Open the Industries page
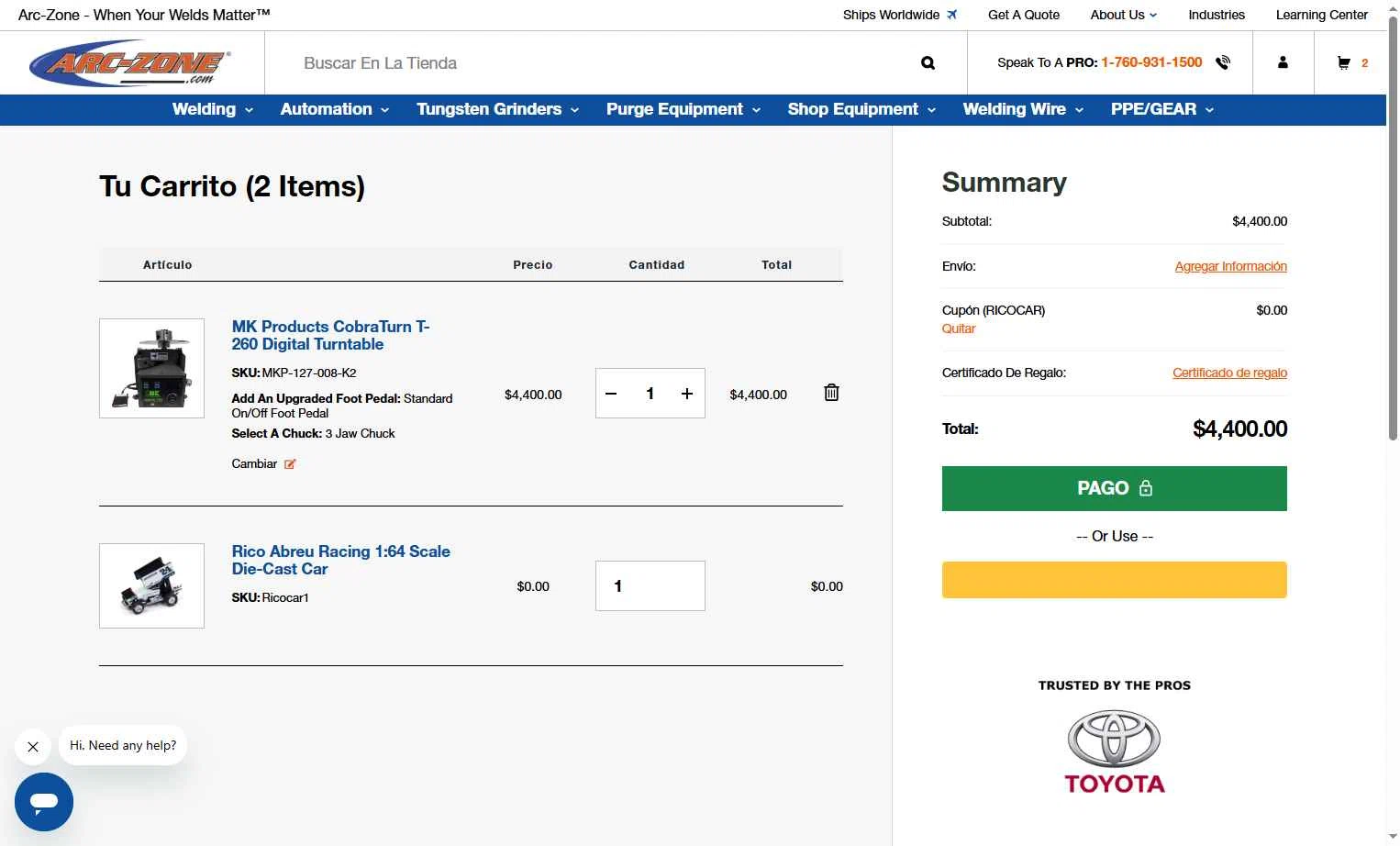The height and width of the screenshot is (846, 1400). coord(1217,15)
